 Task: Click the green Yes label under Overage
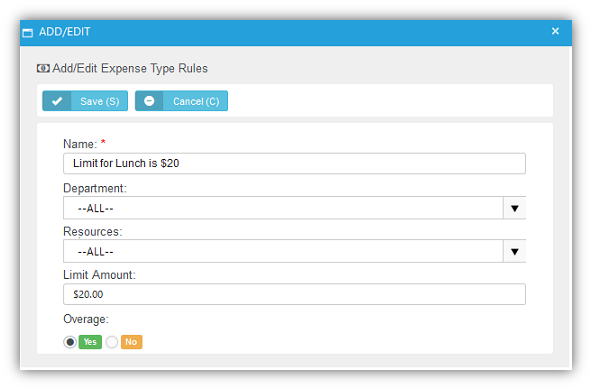click(90, 342)
